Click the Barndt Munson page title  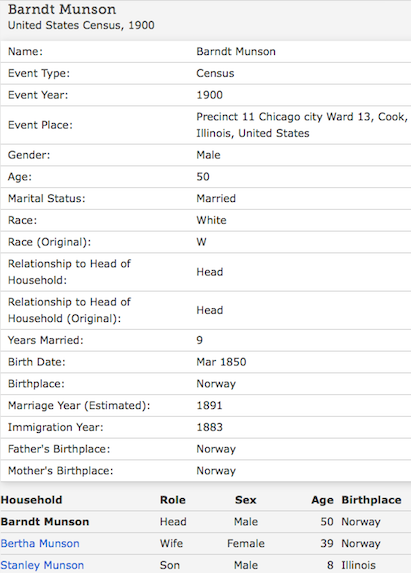pyautogui.click(x=62, y=9)
